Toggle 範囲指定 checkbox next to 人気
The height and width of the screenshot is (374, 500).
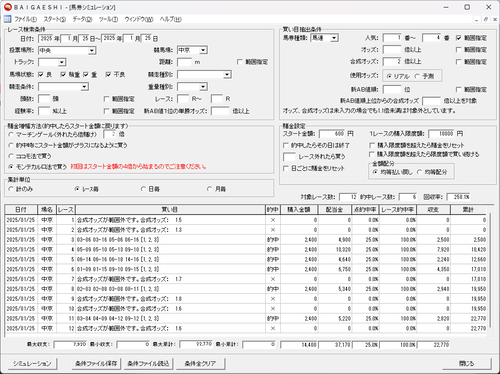459,38
